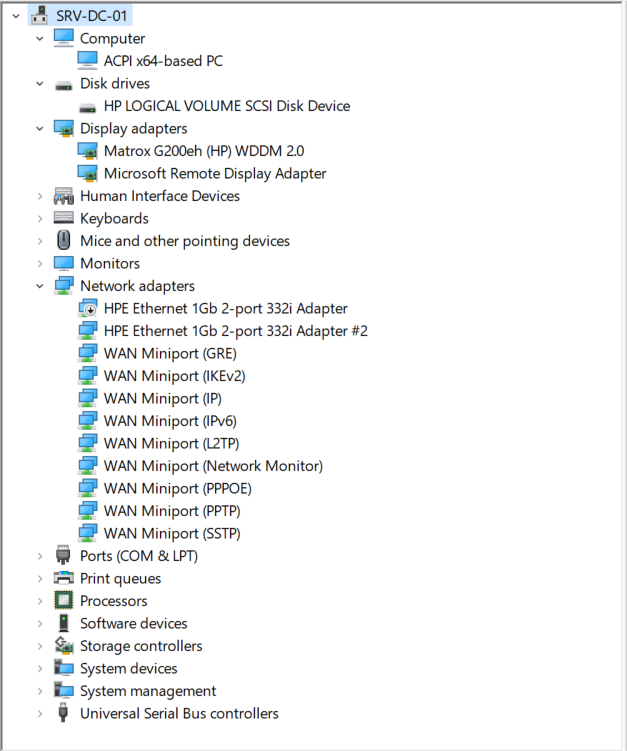
Task: Expand the System management category
Action: pos(40,691)
